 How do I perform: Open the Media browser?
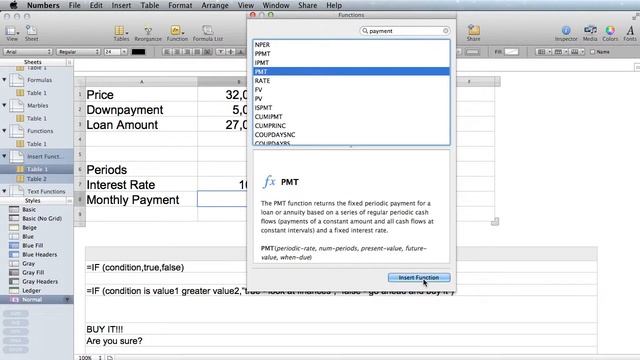pos(590,33)
